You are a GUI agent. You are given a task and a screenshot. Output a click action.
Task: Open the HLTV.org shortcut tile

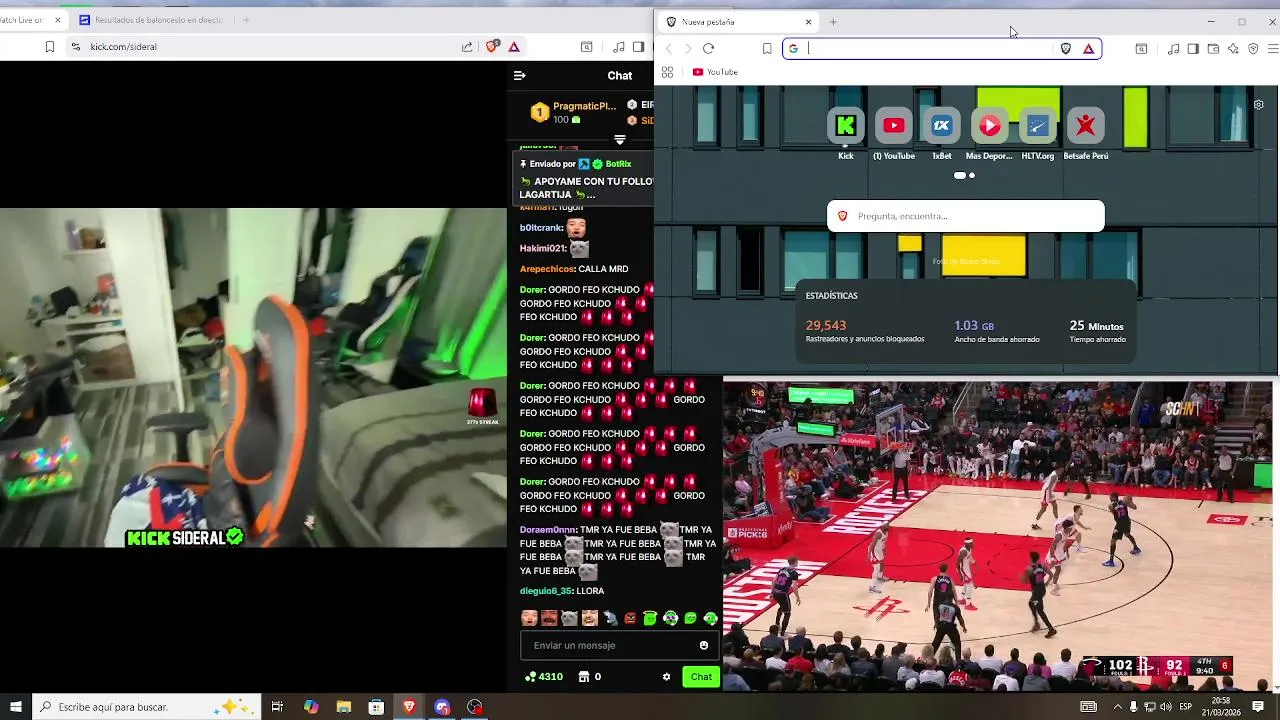pyautogui.click(x=1037, y=126)
